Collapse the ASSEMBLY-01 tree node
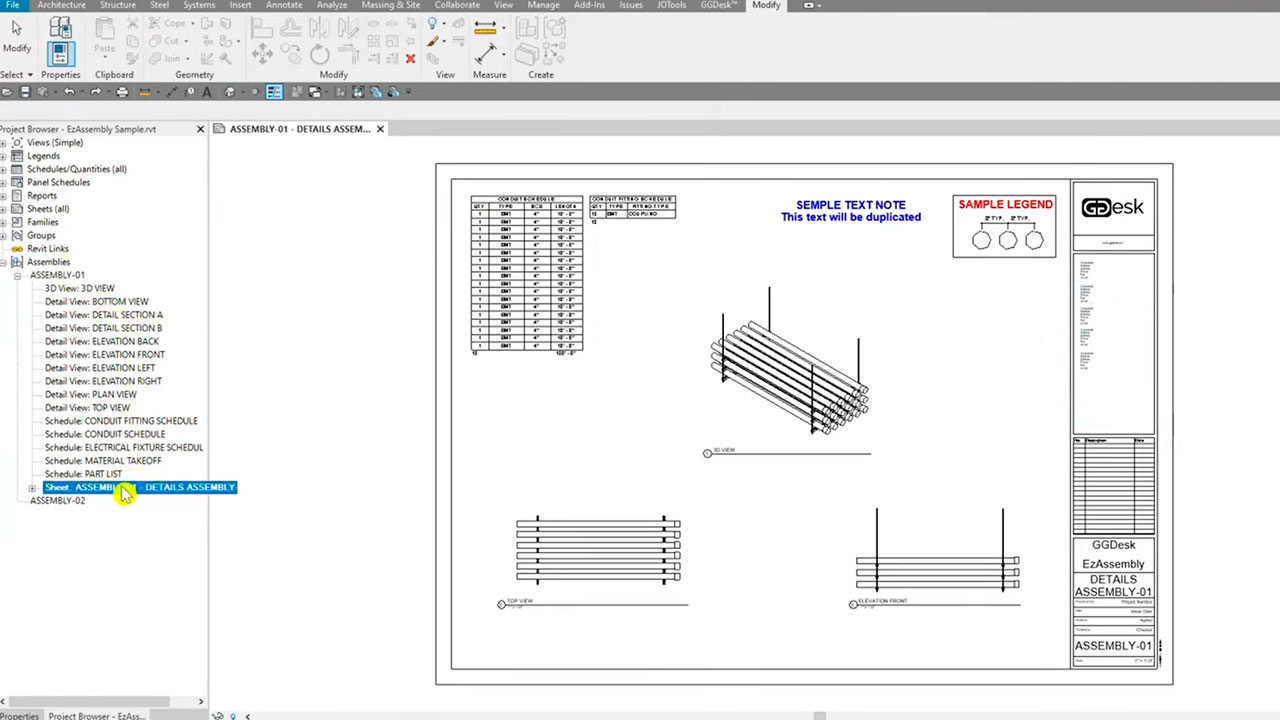Viewport: 1280px width, 720px height. click(17, 275)
